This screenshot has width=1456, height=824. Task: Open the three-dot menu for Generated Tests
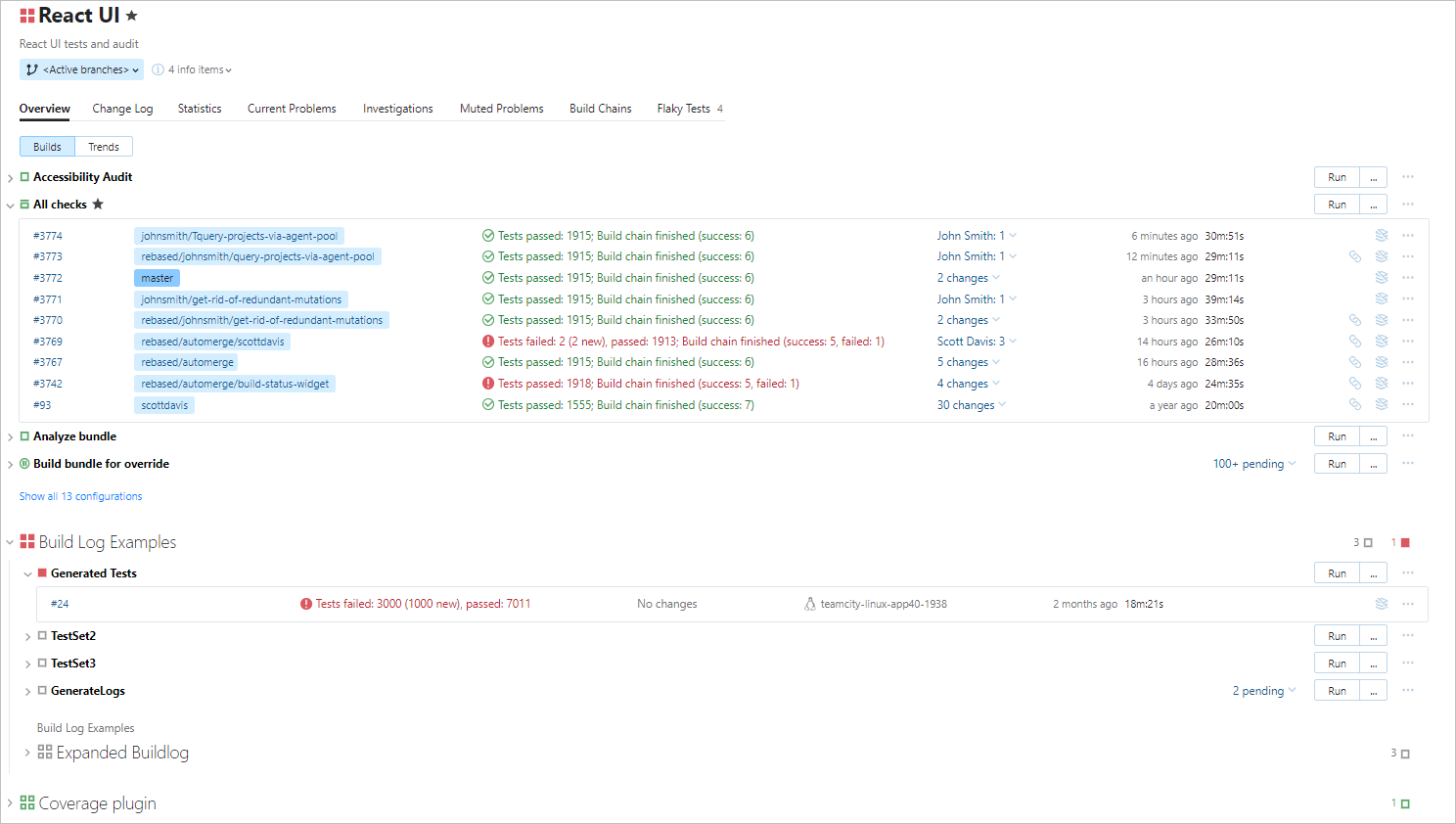1408,573
